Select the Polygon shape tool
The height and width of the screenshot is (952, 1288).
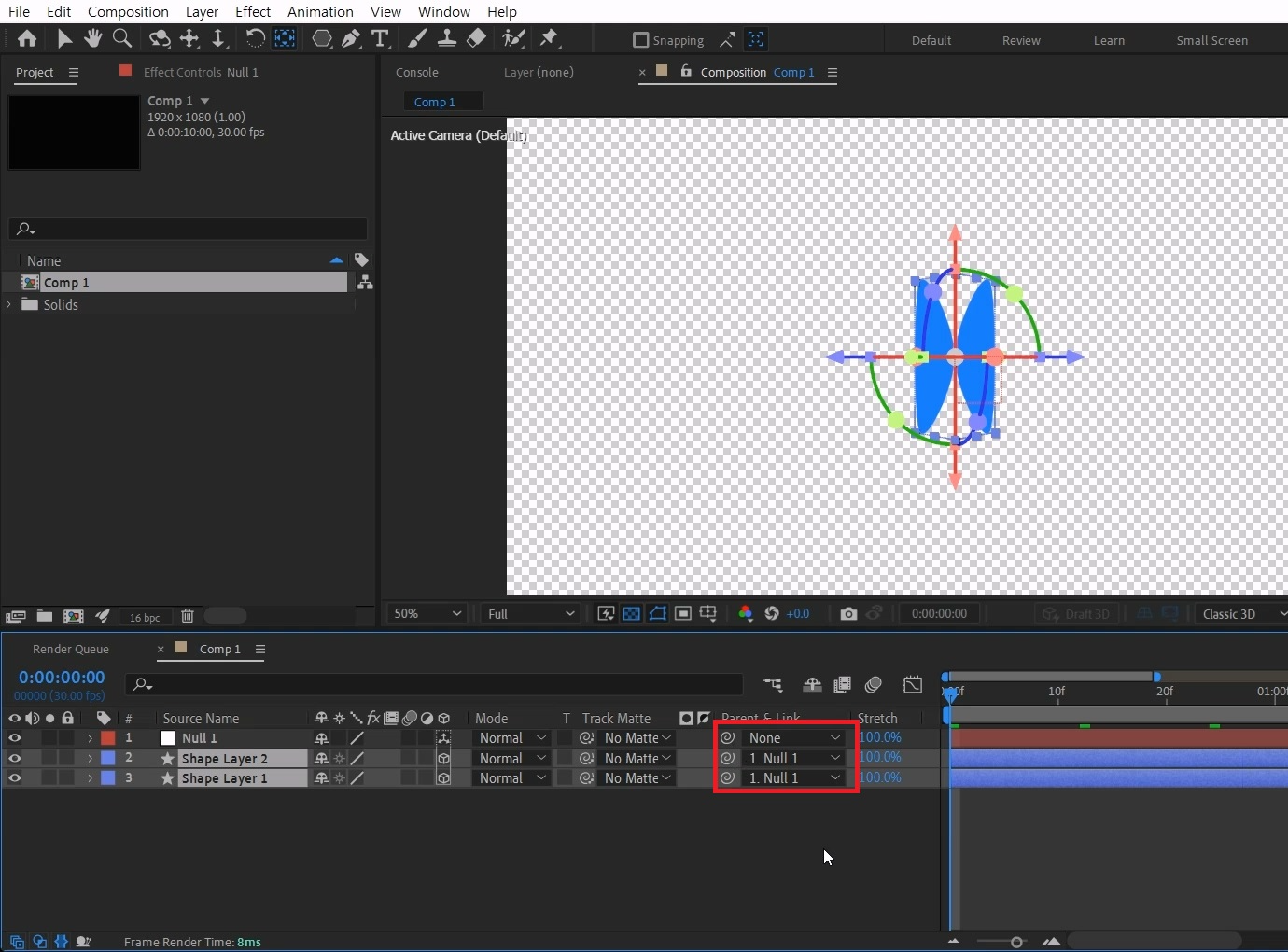(322, 39)
